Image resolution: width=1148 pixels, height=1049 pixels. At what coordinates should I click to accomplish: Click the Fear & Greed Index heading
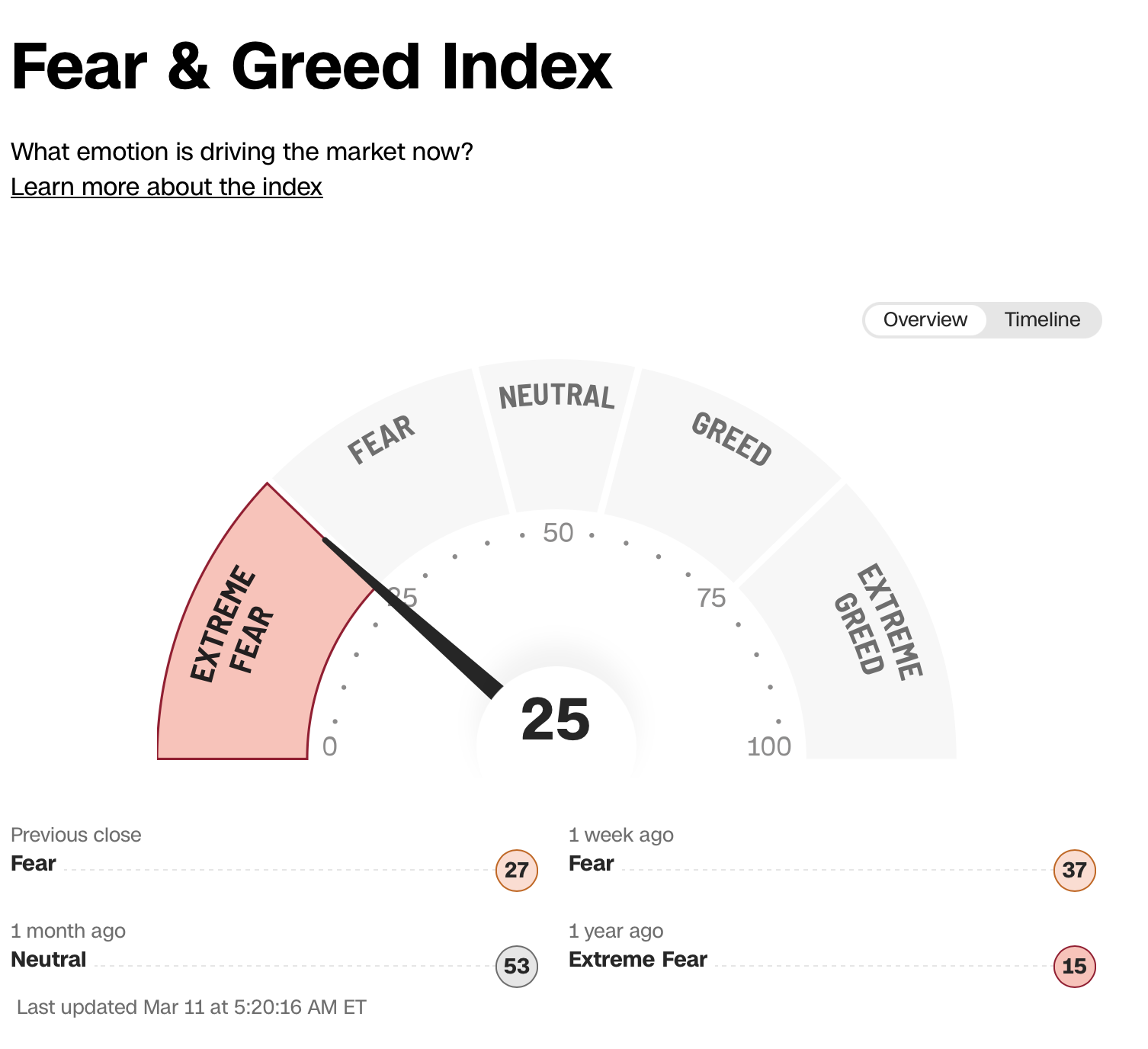312,67
